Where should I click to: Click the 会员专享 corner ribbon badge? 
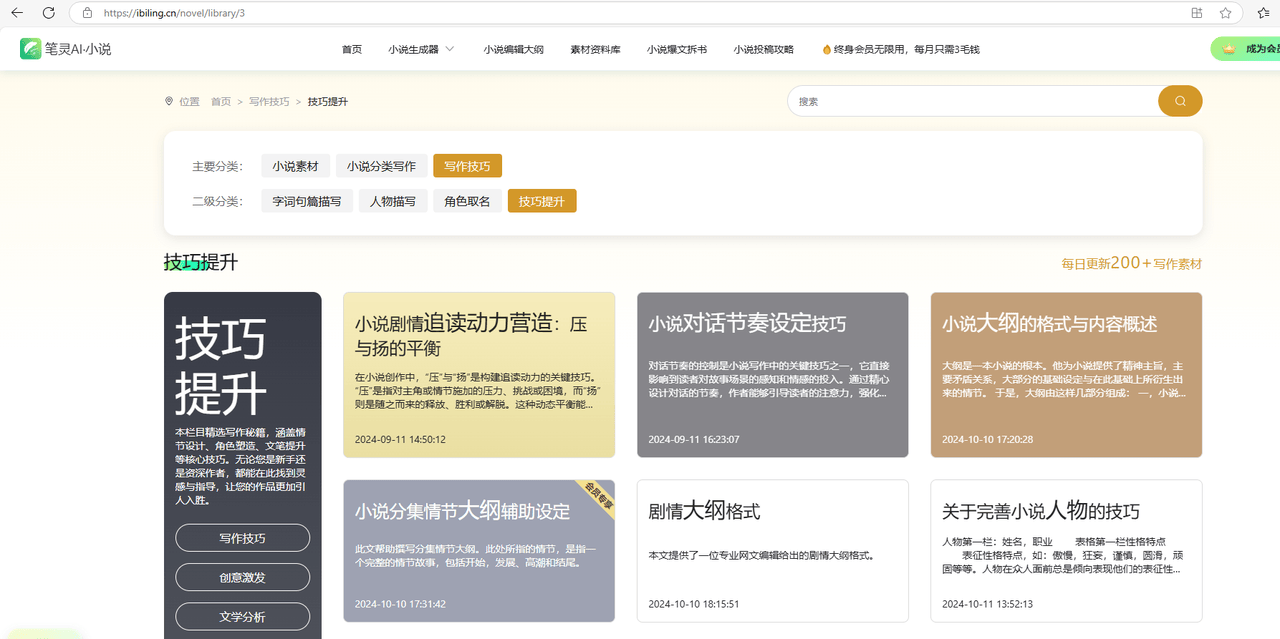(x=598, y=497)
